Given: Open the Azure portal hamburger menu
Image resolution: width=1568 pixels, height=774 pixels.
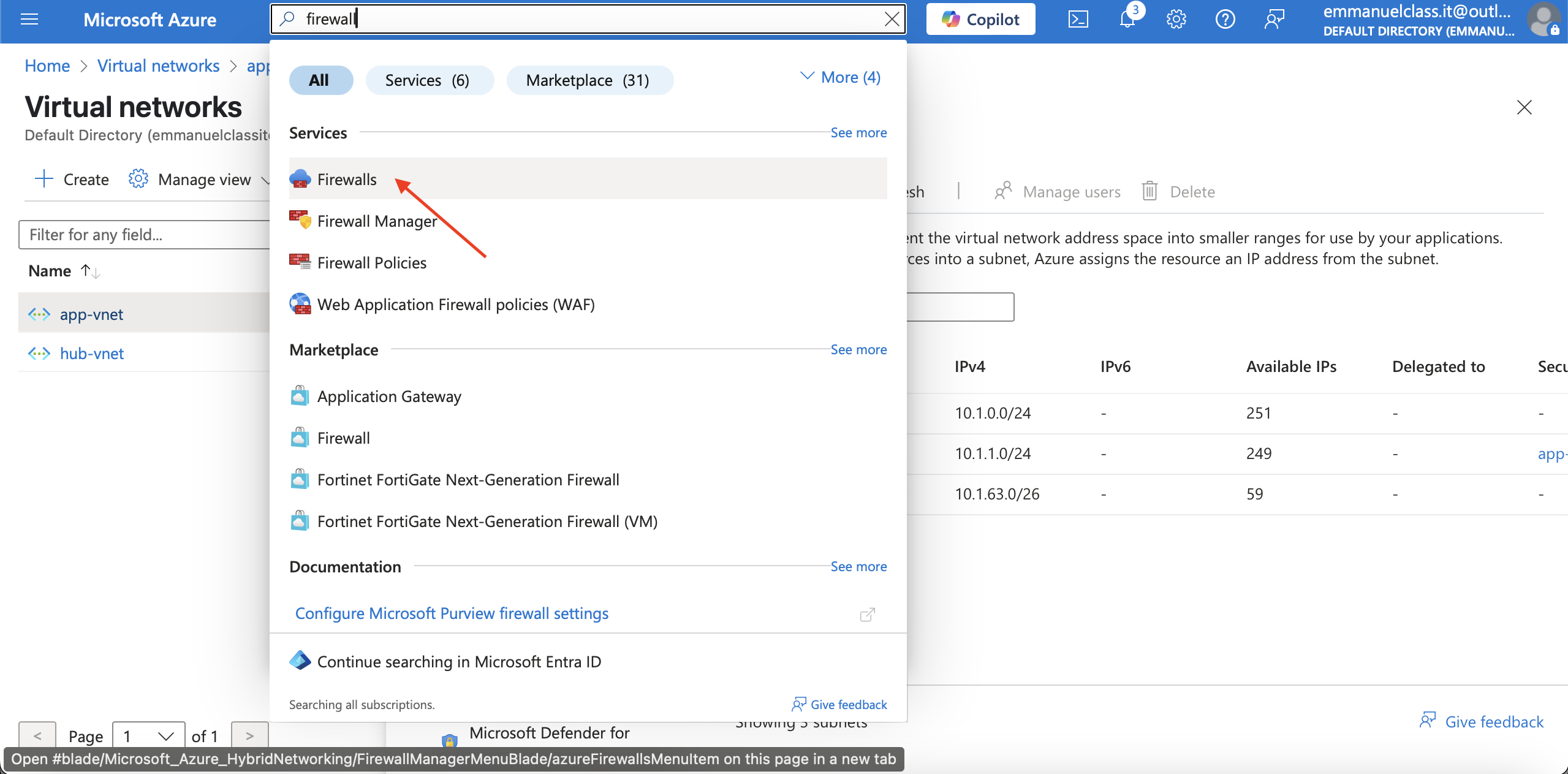Looking at the screenshot, I should pyautogui.click(x=29, y=19).
